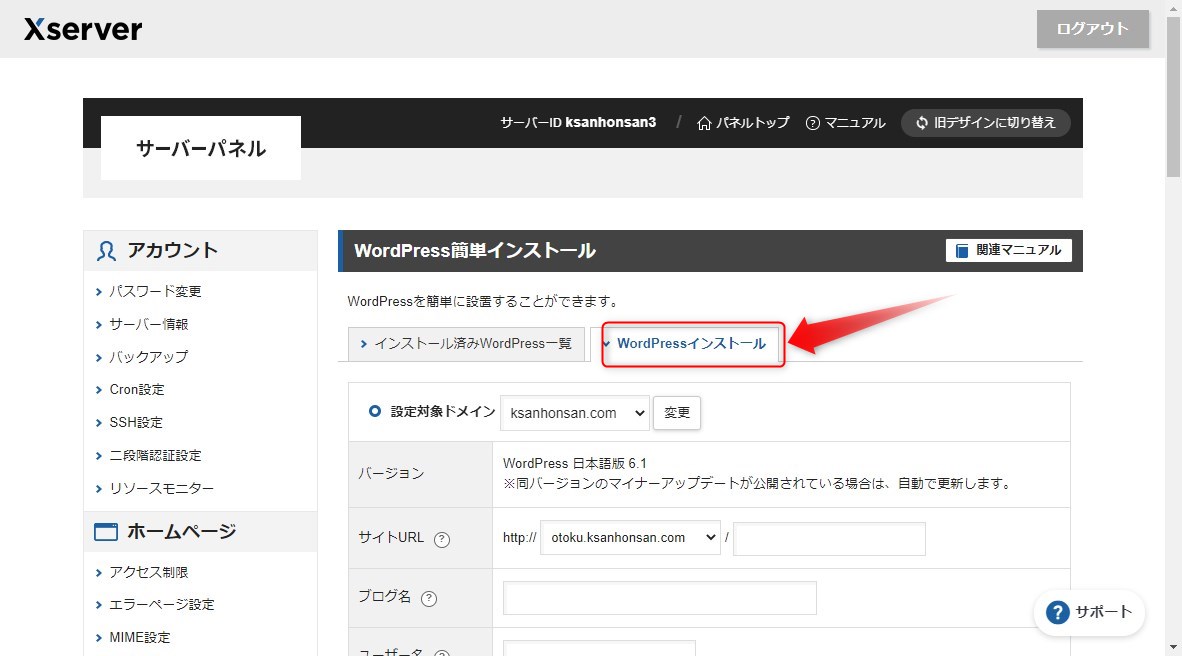Click inside the ブログ名 input field

[x=660, y=598]
